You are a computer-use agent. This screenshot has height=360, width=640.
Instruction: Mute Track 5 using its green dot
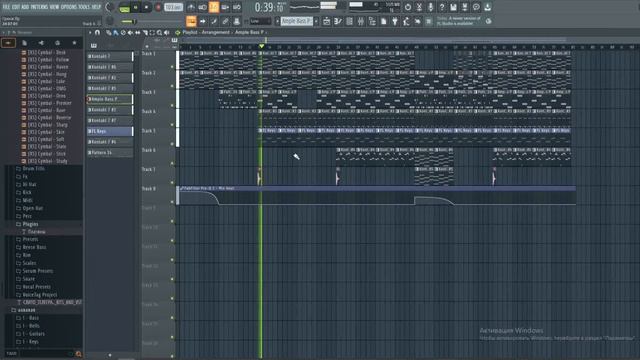point(172,144)
